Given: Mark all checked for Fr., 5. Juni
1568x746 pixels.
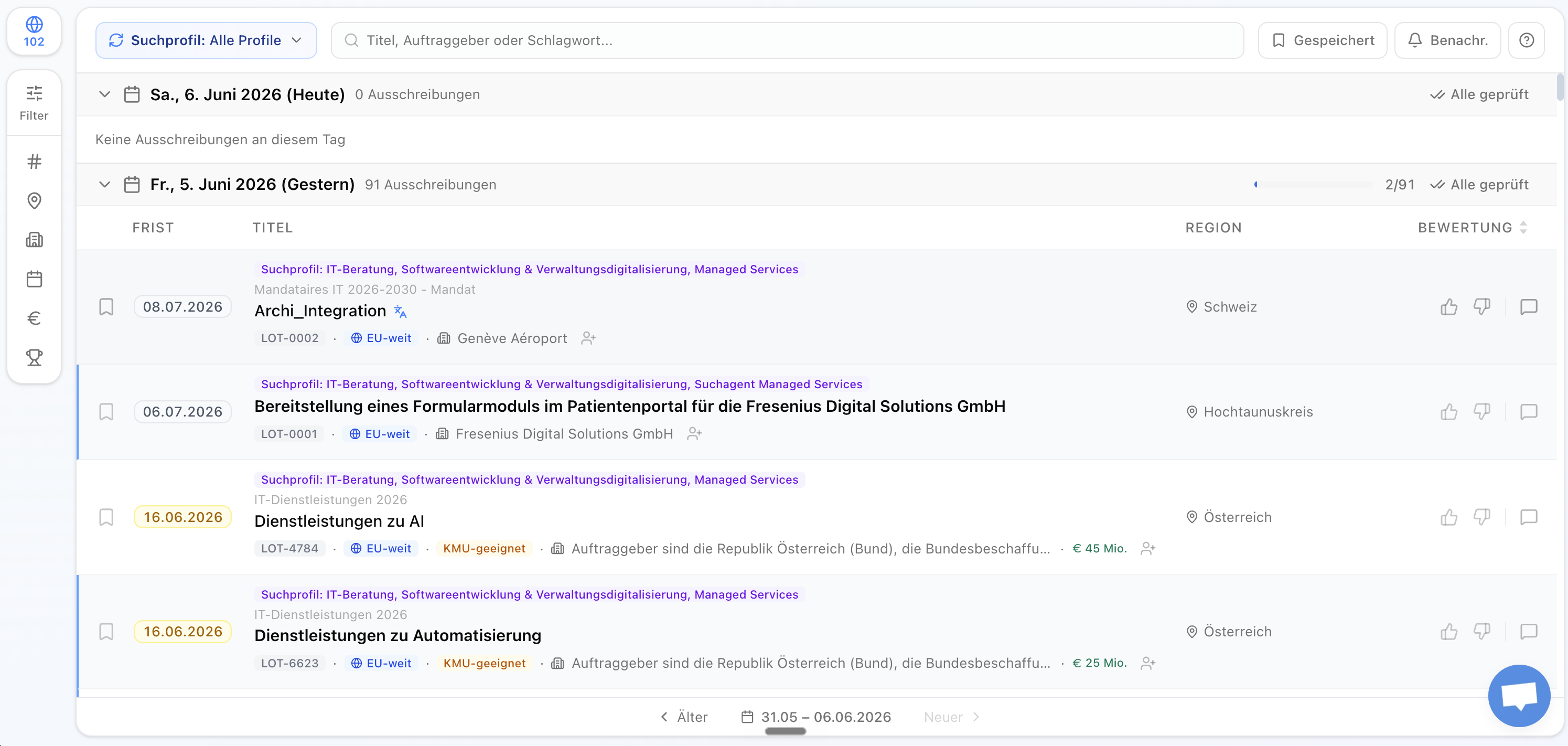Looking at the screenshot, I should (x=1479, y=185).
